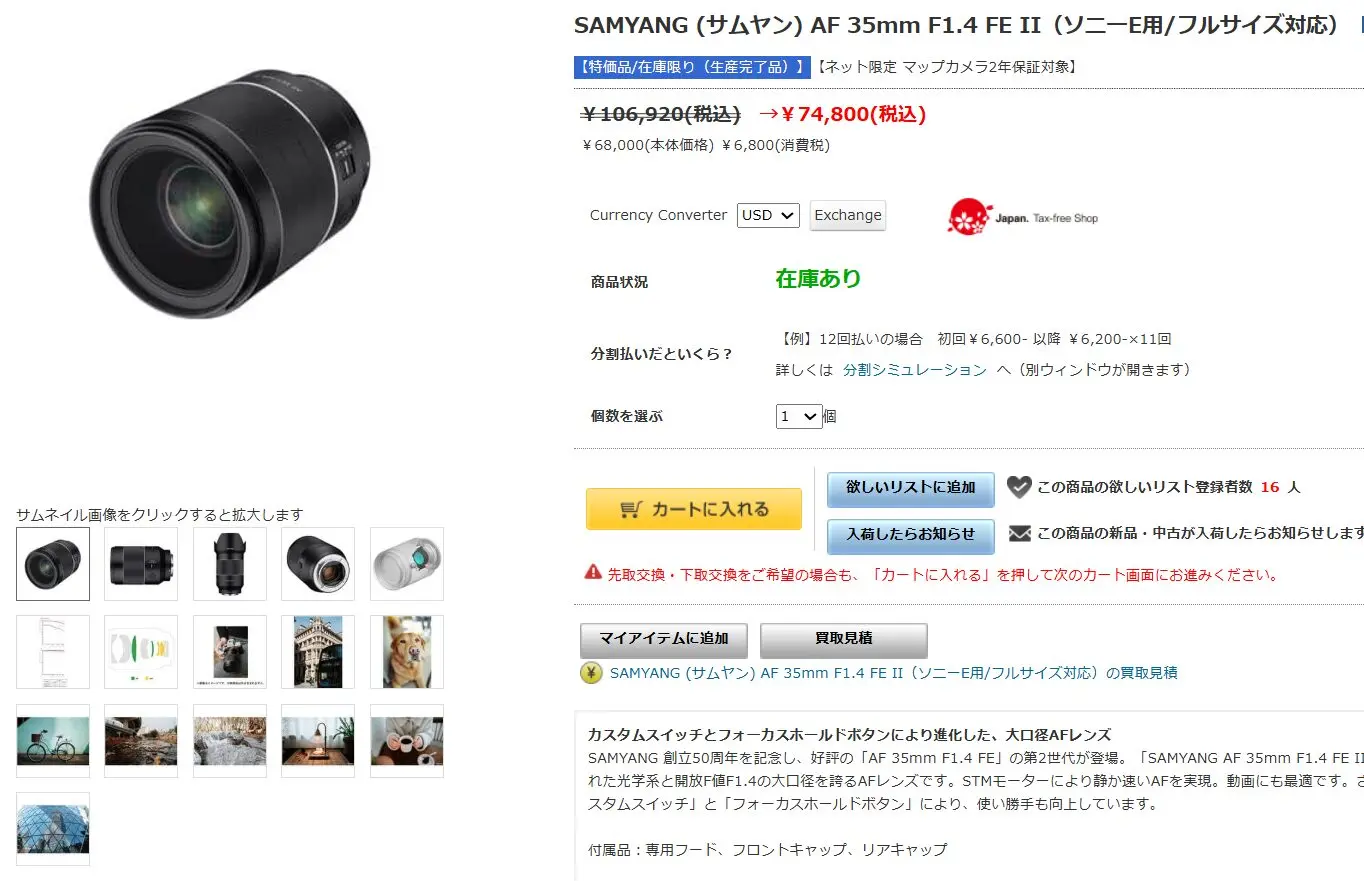The image size is (1364, 881).
Task: Click 入荷したらお知らせ button
Action: tap(911, 535)
